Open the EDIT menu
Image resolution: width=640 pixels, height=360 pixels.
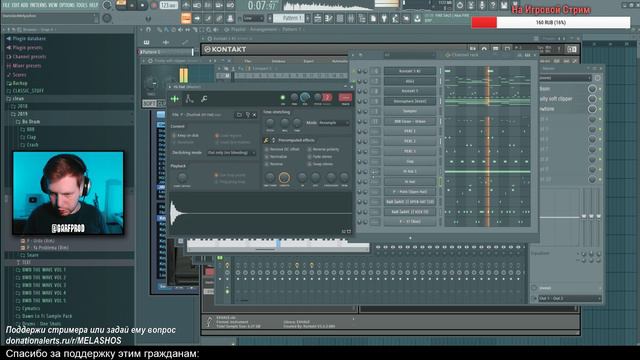17,5
